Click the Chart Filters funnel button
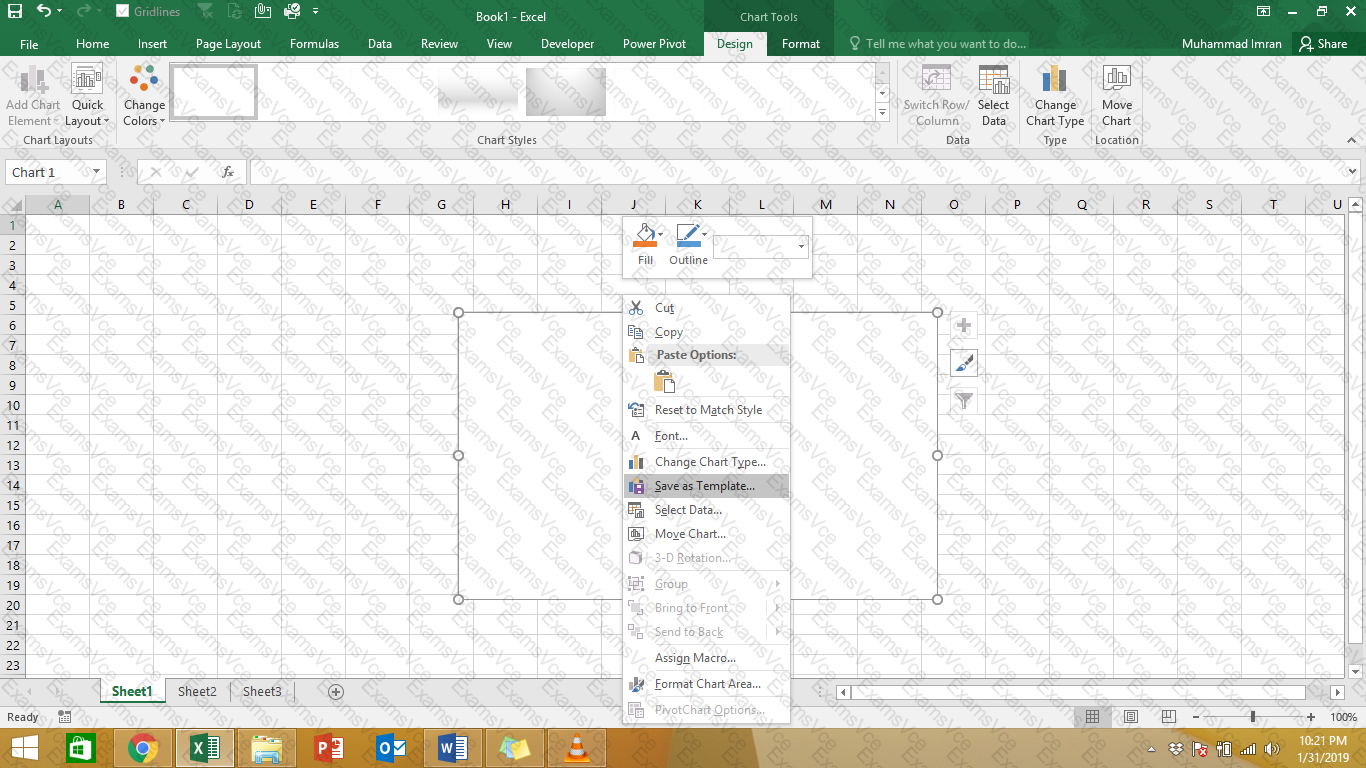Screen dimensions: 1366x768 (x=964, y=401)
